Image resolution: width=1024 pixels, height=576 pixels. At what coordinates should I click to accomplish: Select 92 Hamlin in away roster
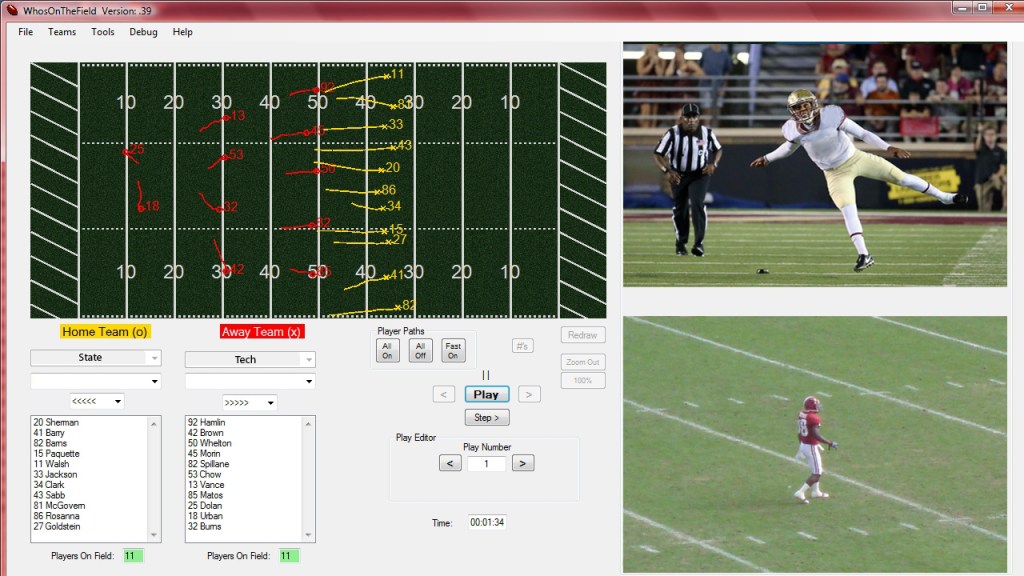206,422
